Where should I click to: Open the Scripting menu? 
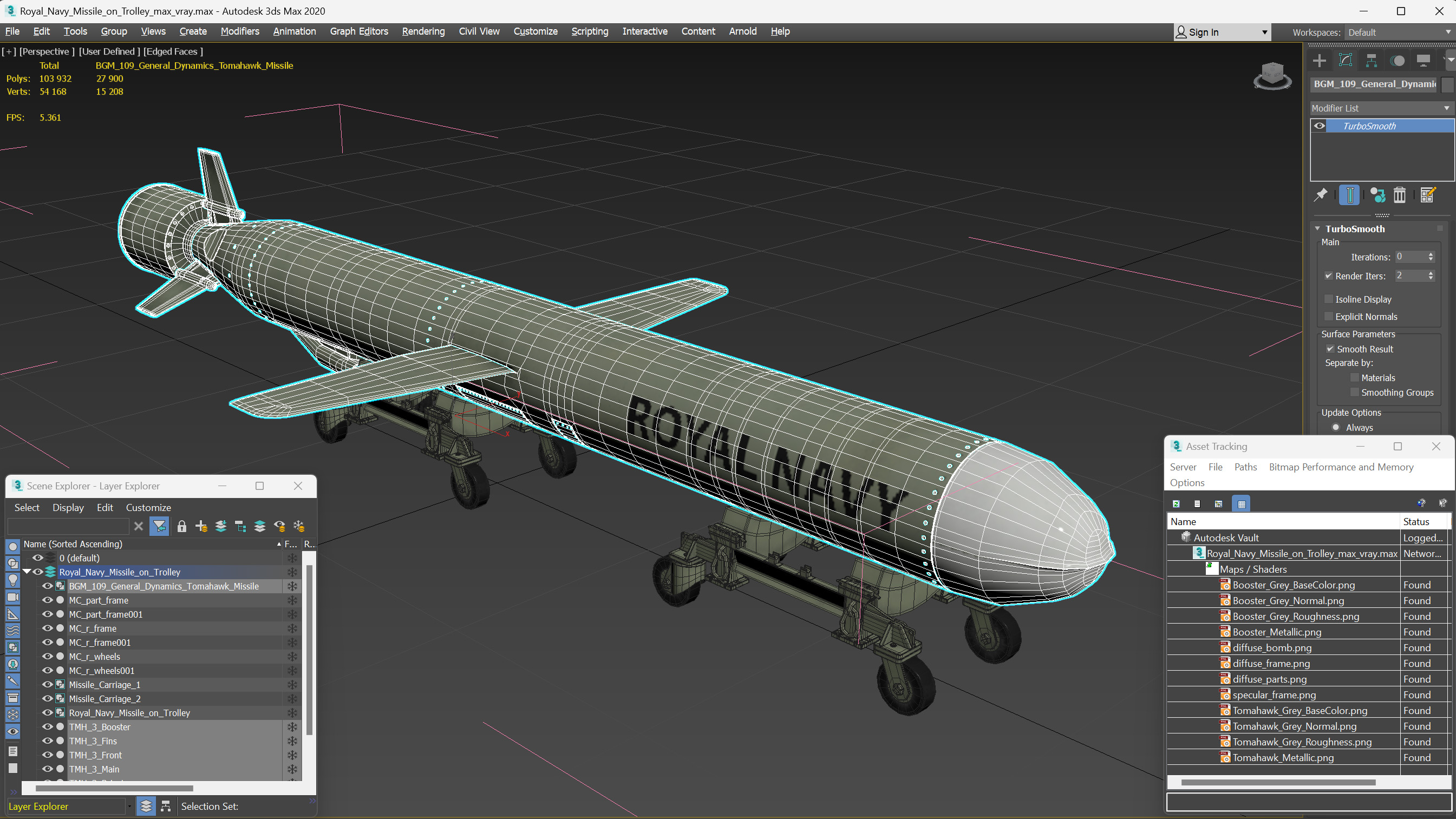pos(590,31)
